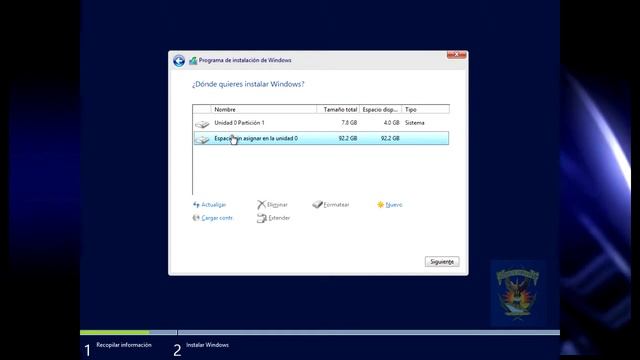Sort by the Tamaño total column header

click(x=338, y=109)
